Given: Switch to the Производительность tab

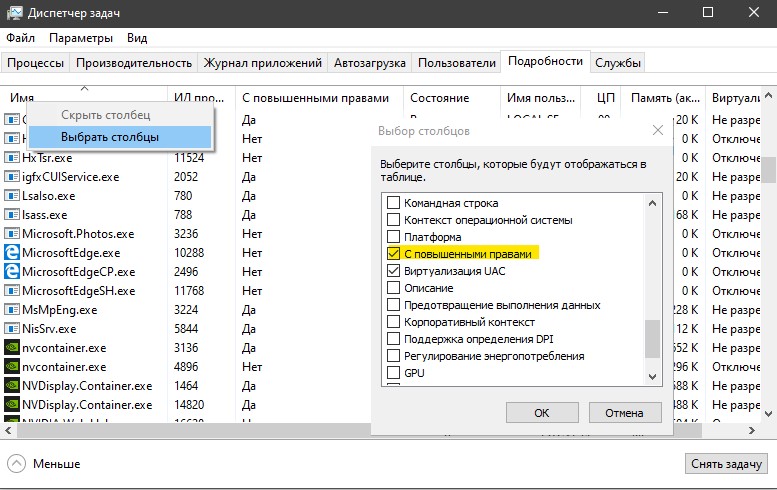Looking at the screenshot, I should 134,63.
